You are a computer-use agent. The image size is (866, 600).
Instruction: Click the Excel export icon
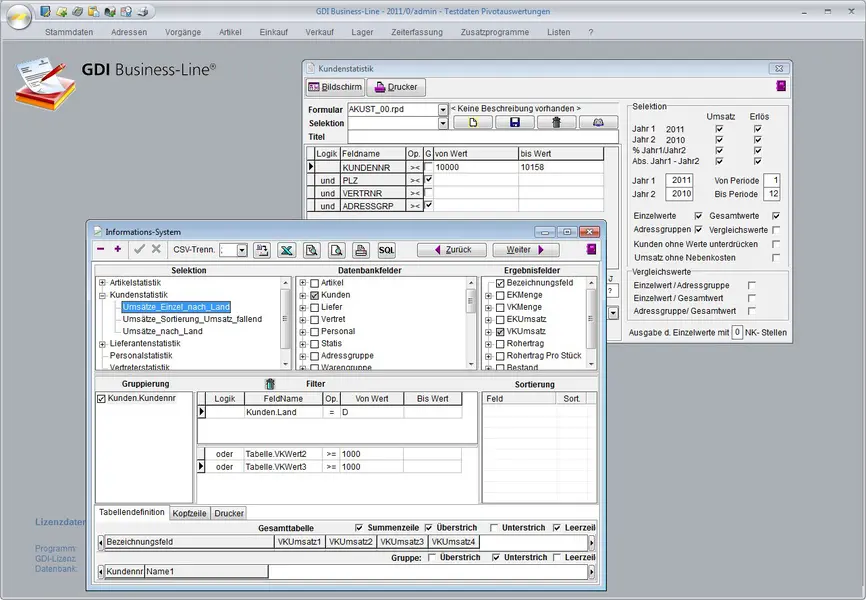click(286, 250)
